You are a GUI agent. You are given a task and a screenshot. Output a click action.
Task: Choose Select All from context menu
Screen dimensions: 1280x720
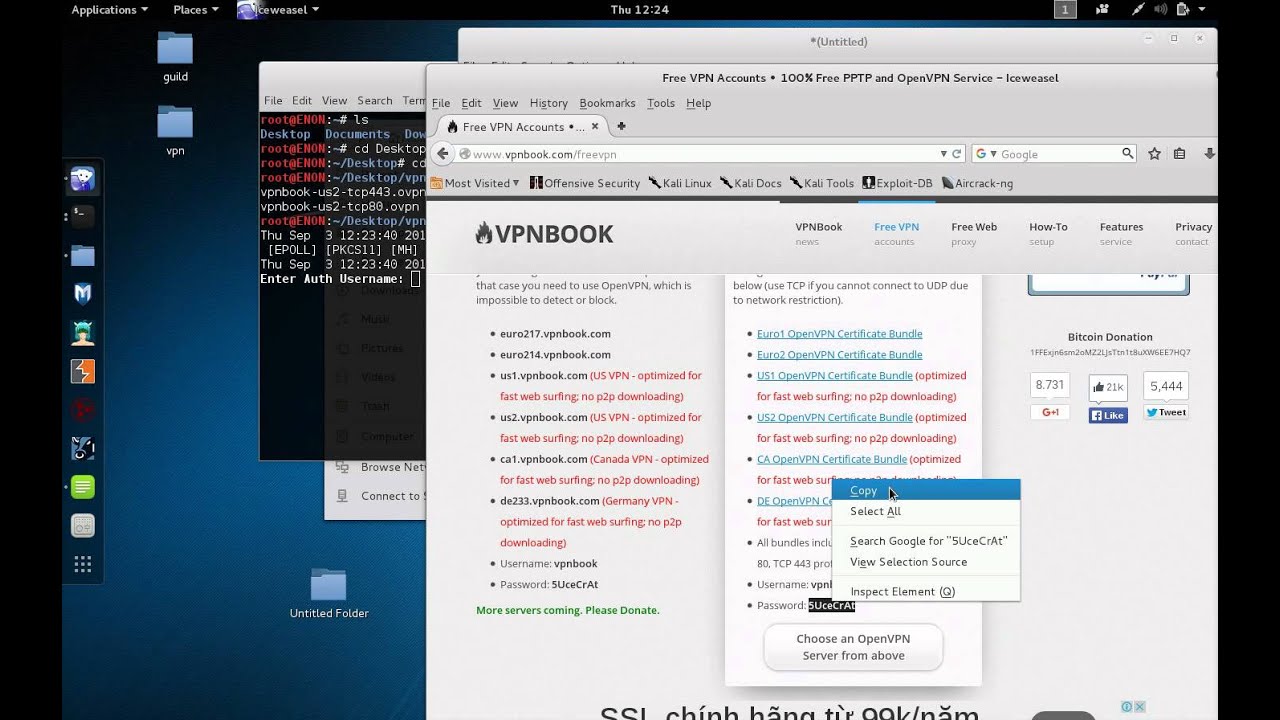926,511
